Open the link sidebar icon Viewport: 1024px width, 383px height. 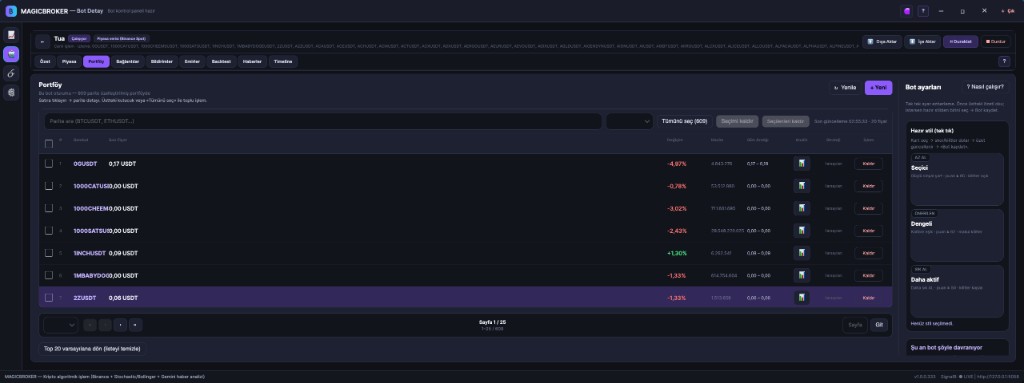[x=11, y=74]
